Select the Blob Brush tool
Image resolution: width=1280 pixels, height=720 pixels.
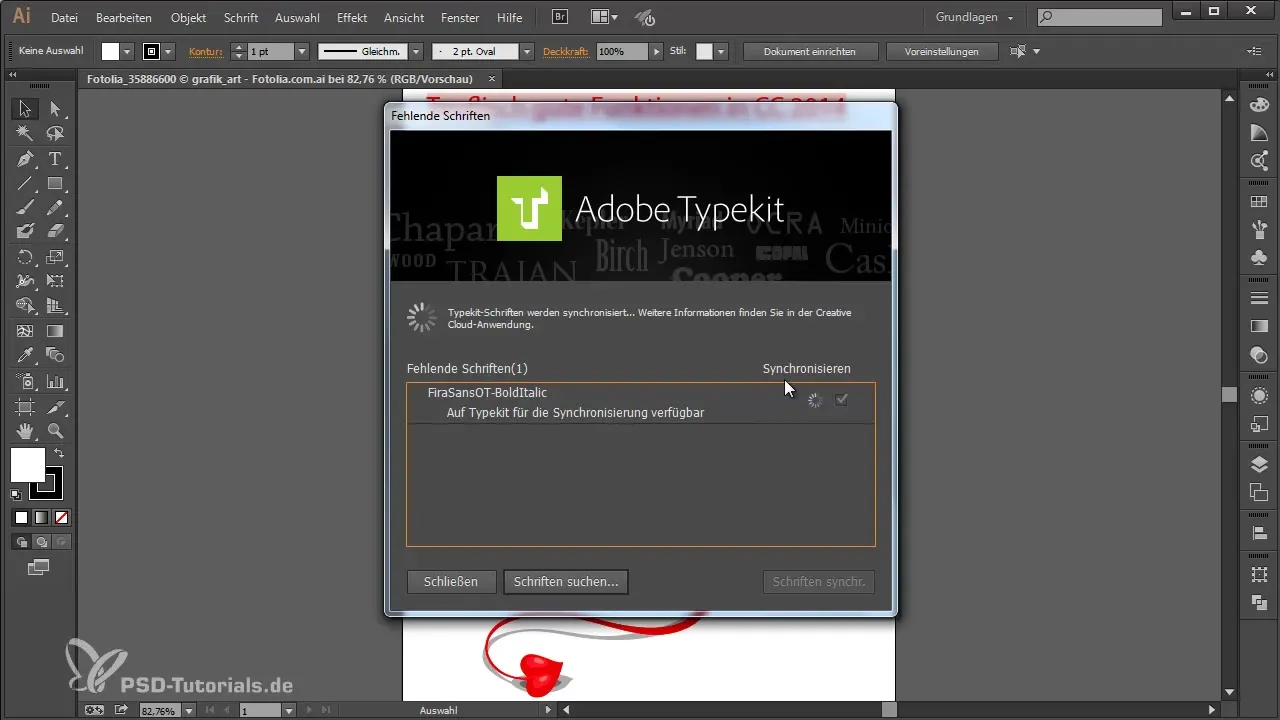click(25, 231)
